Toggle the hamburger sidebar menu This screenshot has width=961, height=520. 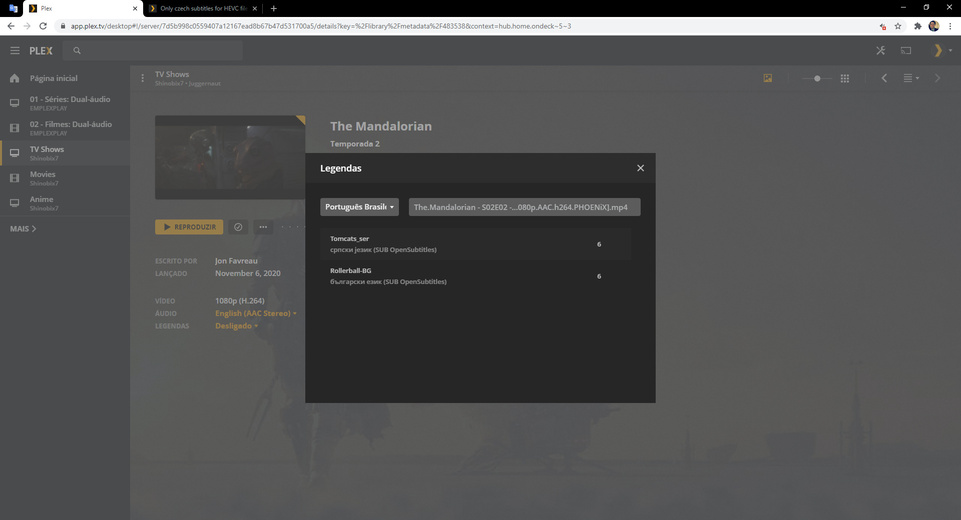coord(15,51)
